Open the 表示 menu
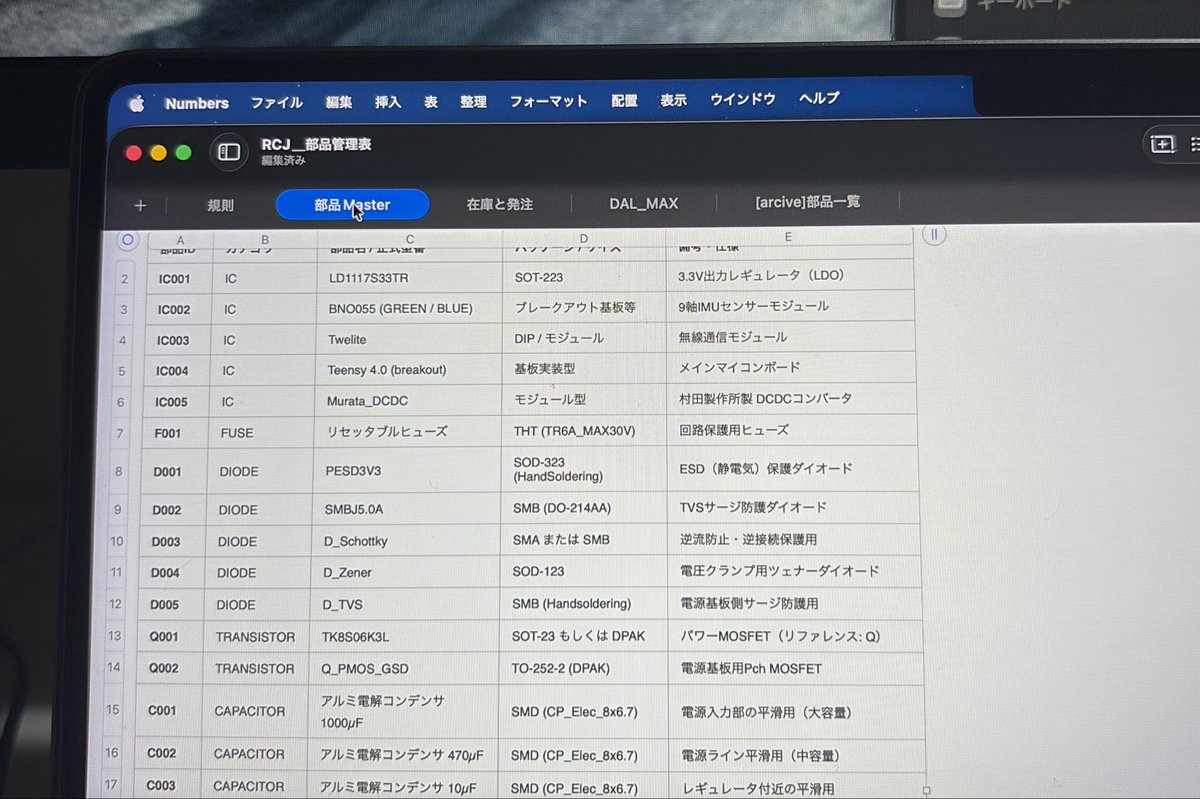 tap(673, 100)
